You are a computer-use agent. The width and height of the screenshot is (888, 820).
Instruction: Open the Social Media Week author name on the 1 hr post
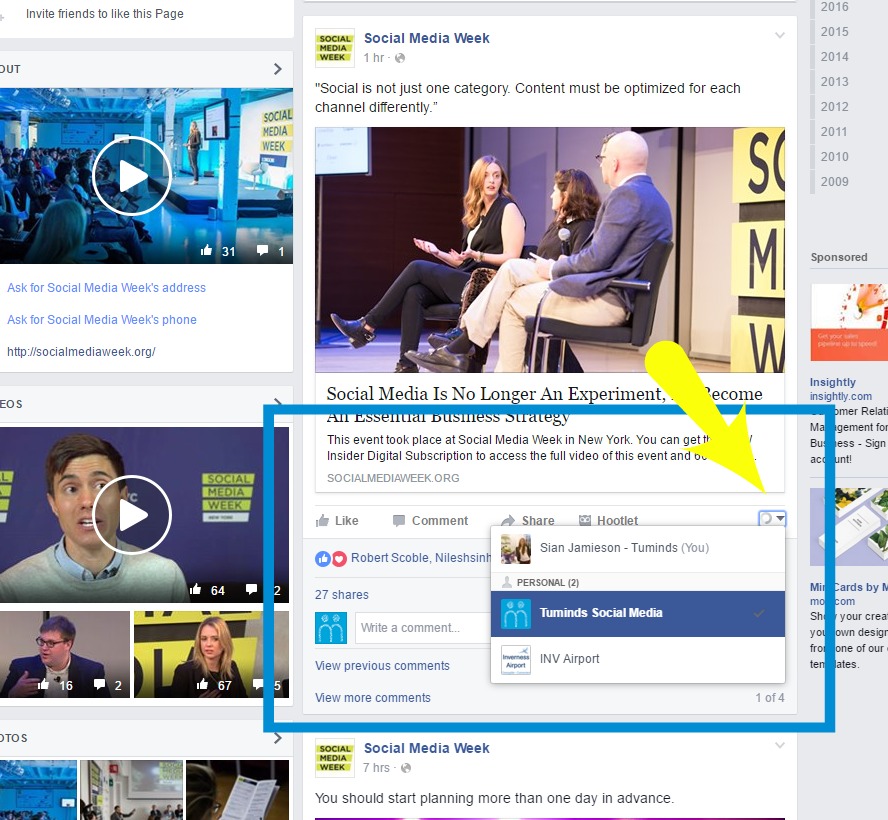tap(426, 38)
